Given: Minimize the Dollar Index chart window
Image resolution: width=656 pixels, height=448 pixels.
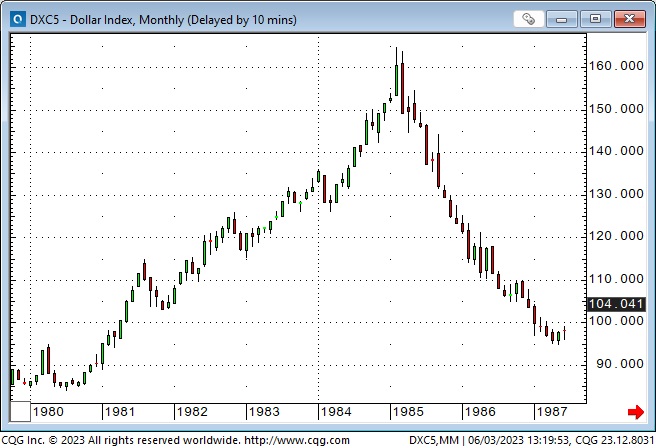Looking at the screenshot, I should [x=561, y=19].
